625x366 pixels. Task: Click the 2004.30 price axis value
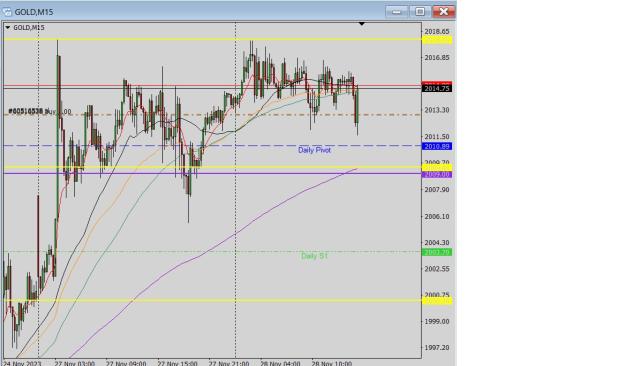click(x=437, y=243)
